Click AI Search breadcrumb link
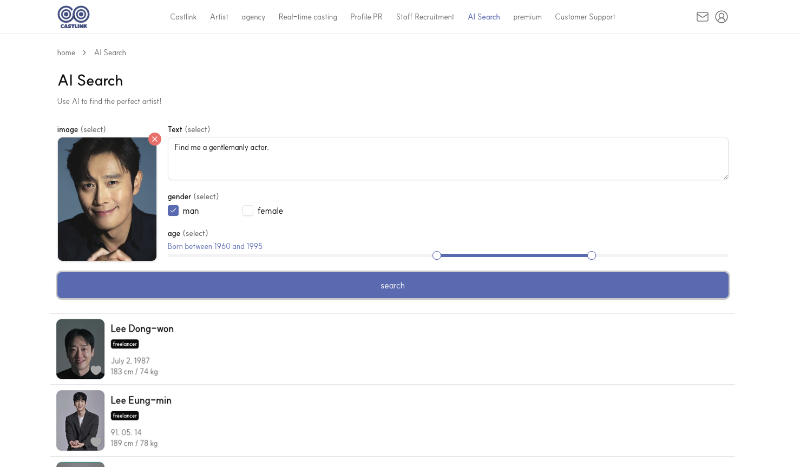The image size is (800, 467). coord(110,52)
